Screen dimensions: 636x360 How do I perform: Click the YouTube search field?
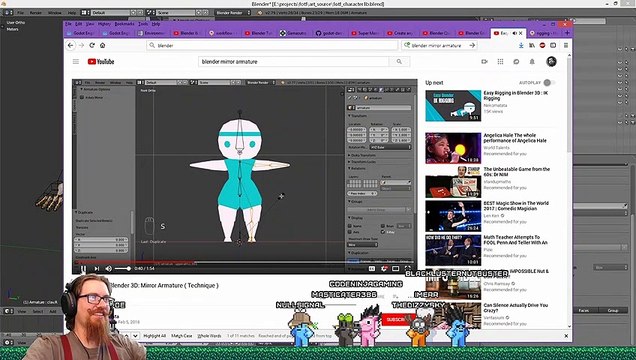pos(294,62)
